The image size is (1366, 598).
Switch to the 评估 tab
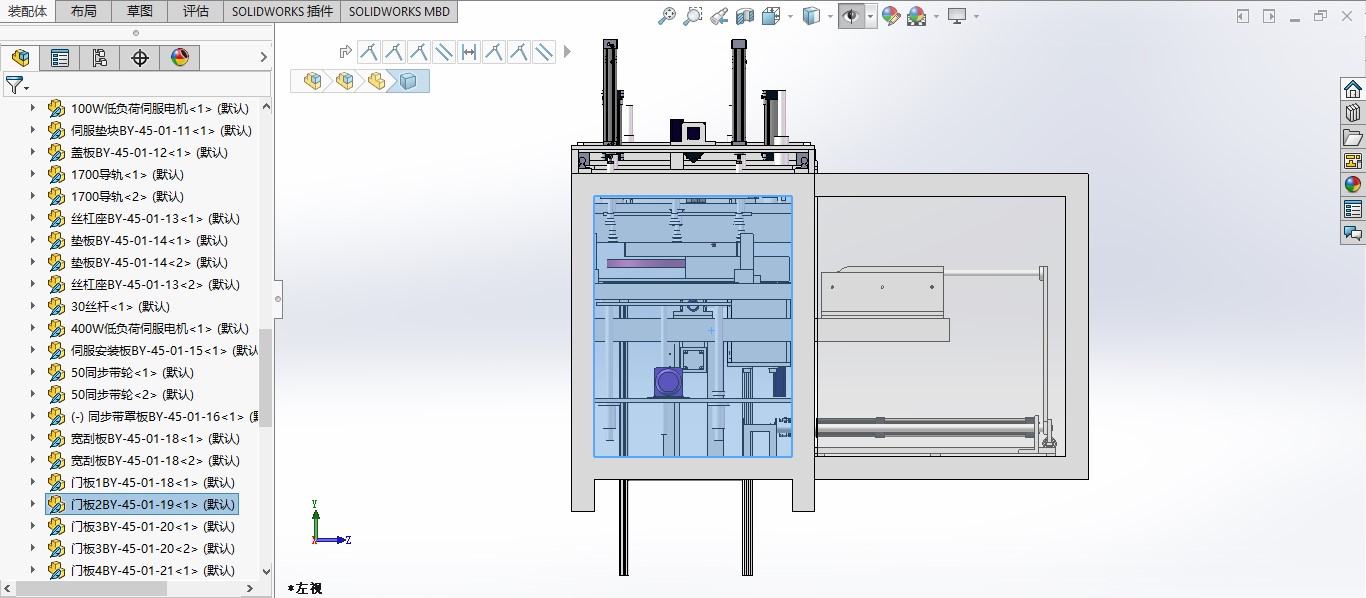pos(196,11)
